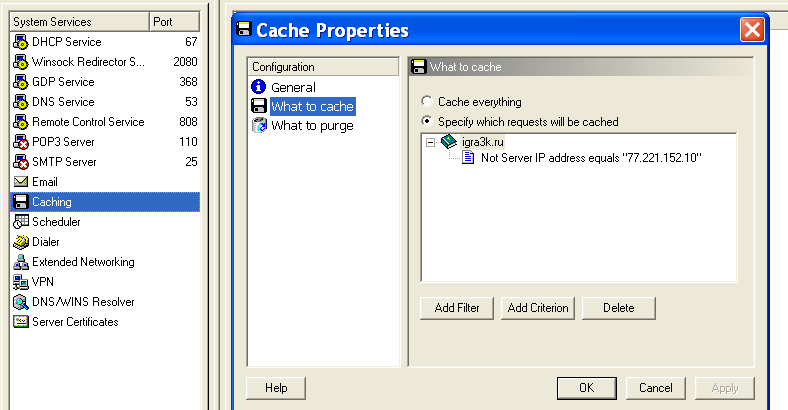Collapse the igra3k.ru filter node
Image resolution: width=788 pixels, height=410 pixels.
point(430,142)
